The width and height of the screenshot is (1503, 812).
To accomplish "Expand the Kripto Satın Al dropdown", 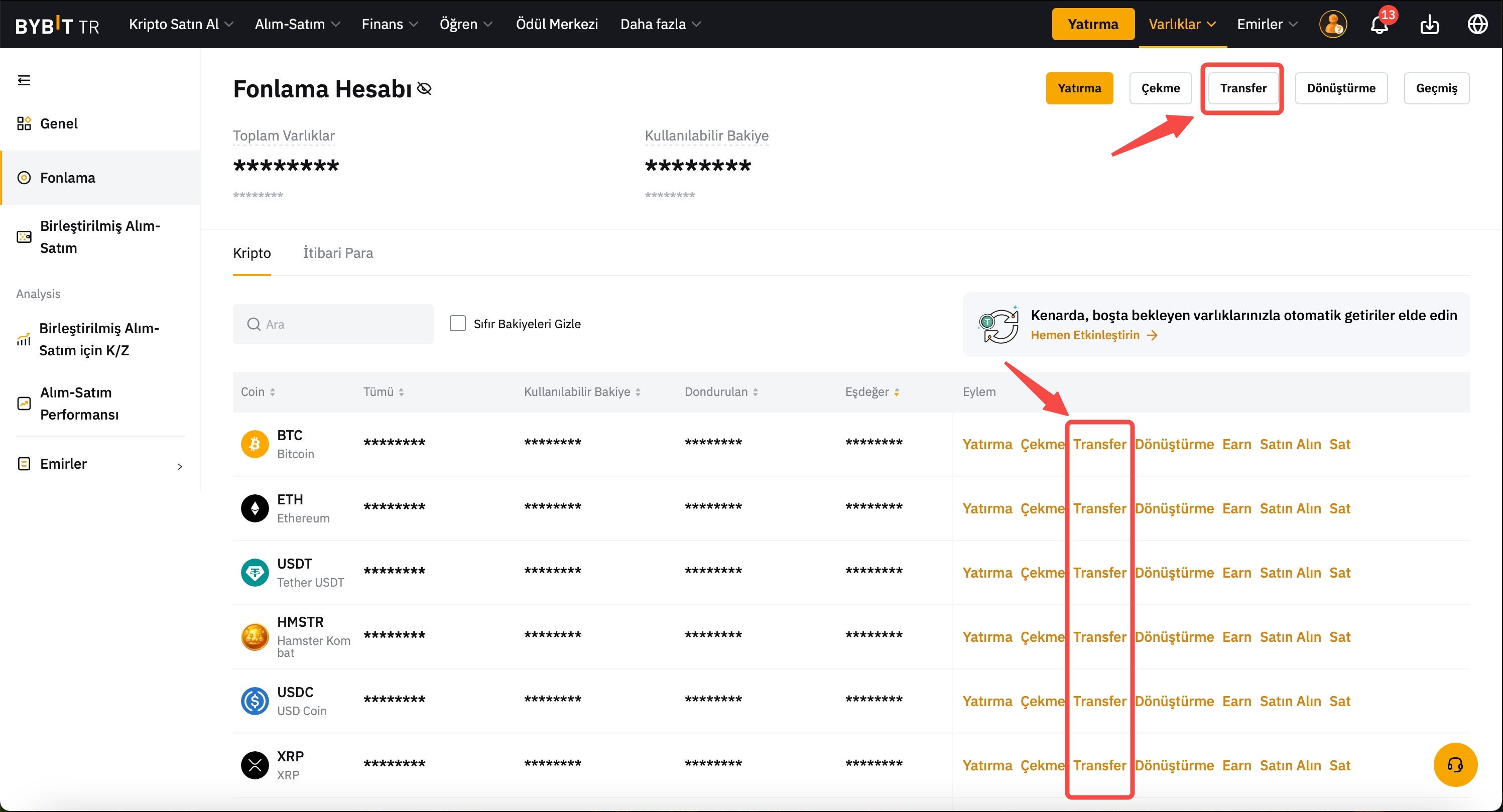I will click(181, 25).
